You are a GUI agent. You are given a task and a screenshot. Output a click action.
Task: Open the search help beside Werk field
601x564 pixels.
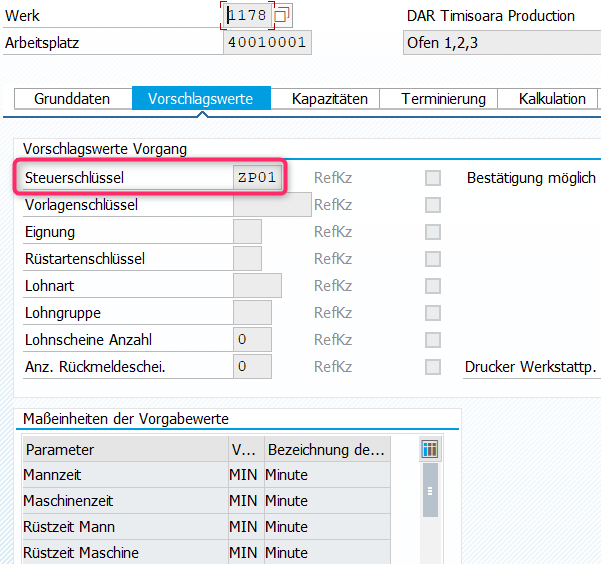pos(282,16)
